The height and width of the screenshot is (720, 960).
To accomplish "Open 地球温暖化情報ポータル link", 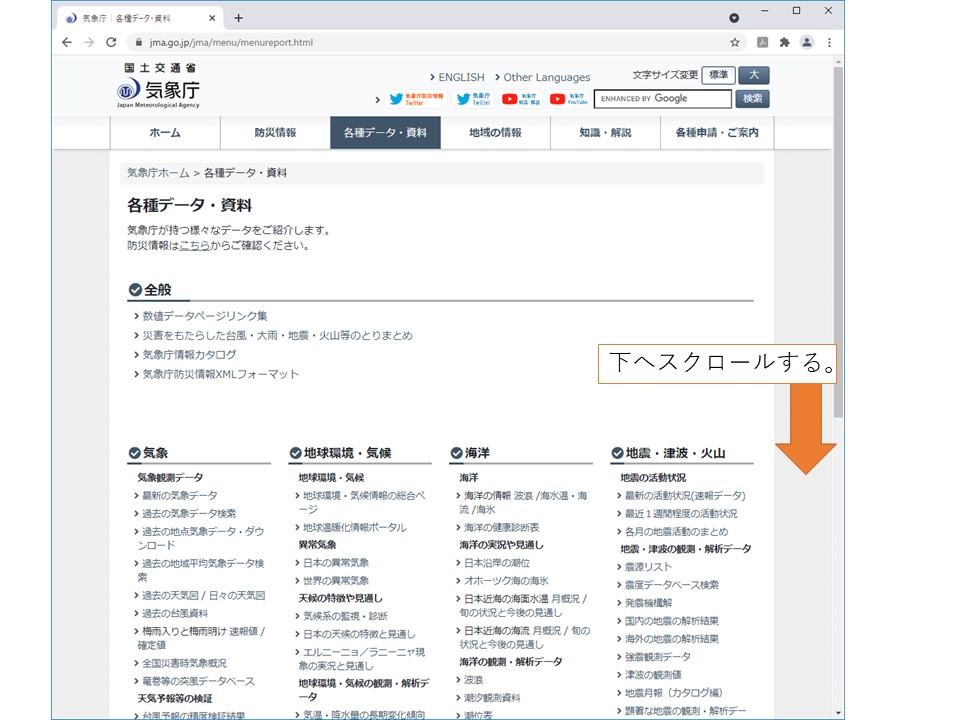I will pos(354,527).
